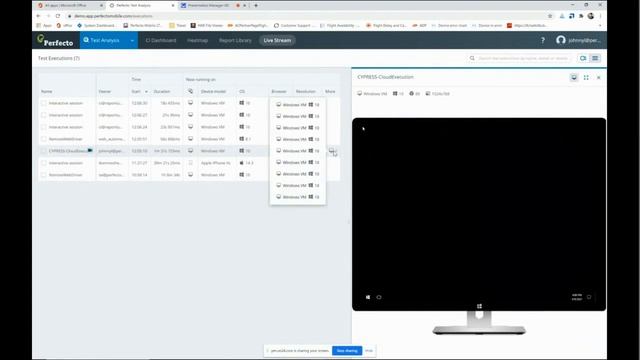Open the Heatmap tab
Screen dimensions: 640x360
[x=198, y=40]
